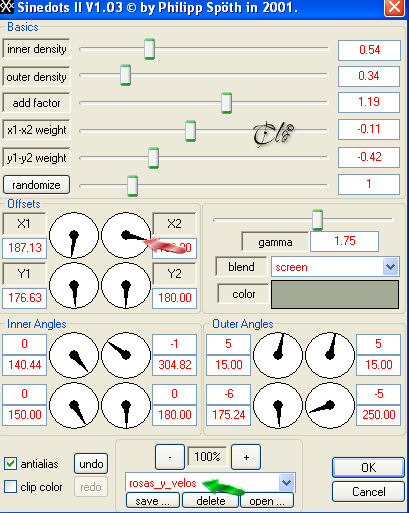Viewport: 409px width, 513px height.
Task: Click the undo button
Action: (91, 463)
